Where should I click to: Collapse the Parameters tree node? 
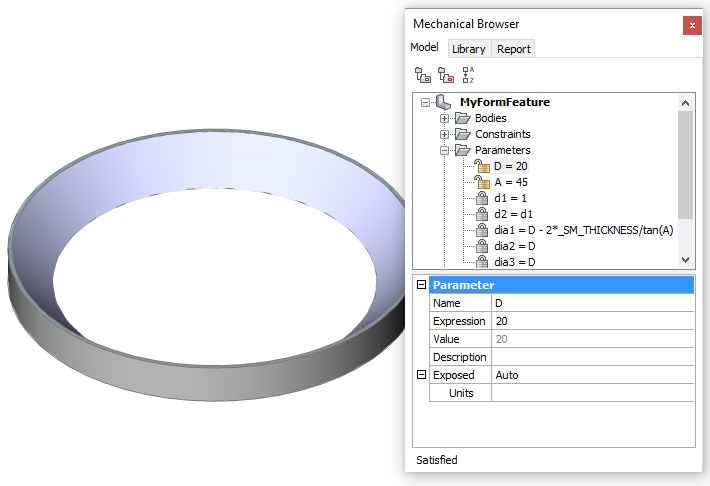[x=444, y=150]
